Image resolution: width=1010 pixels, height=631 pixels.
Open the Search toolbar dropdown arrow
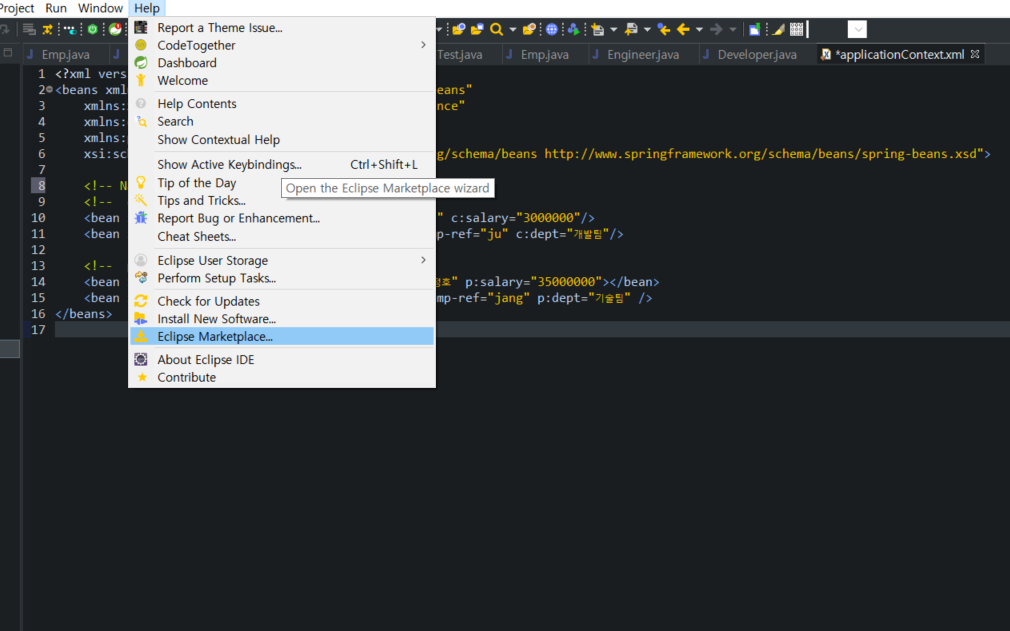tap(513, 29)
